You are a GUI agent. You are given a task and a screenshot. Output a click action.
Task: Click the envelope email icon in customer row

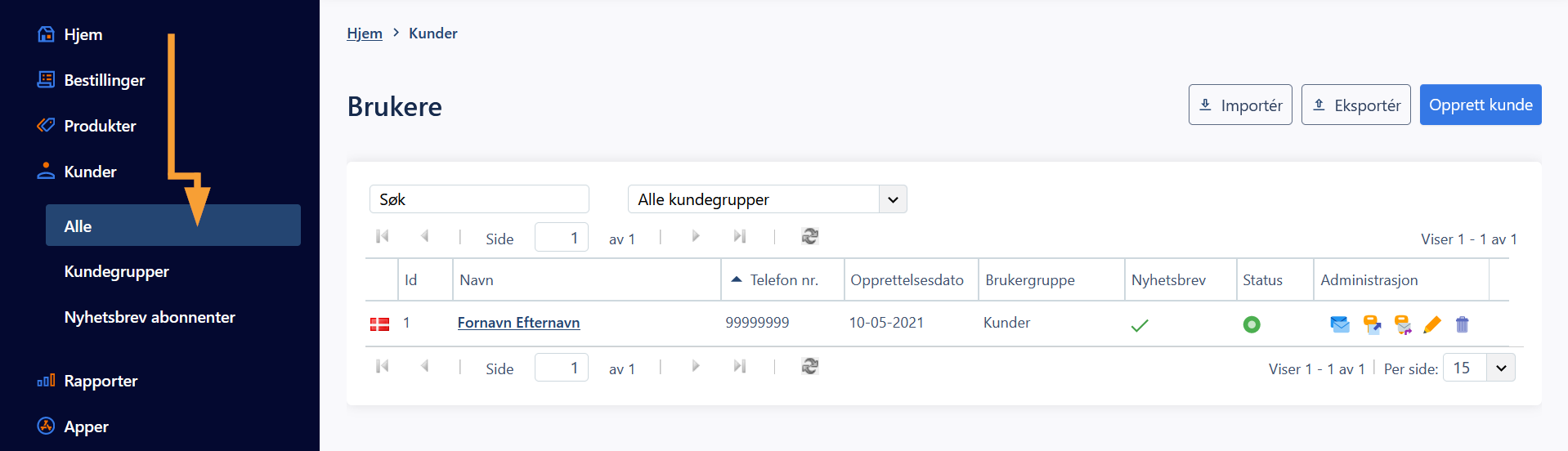pos(1340,324)
